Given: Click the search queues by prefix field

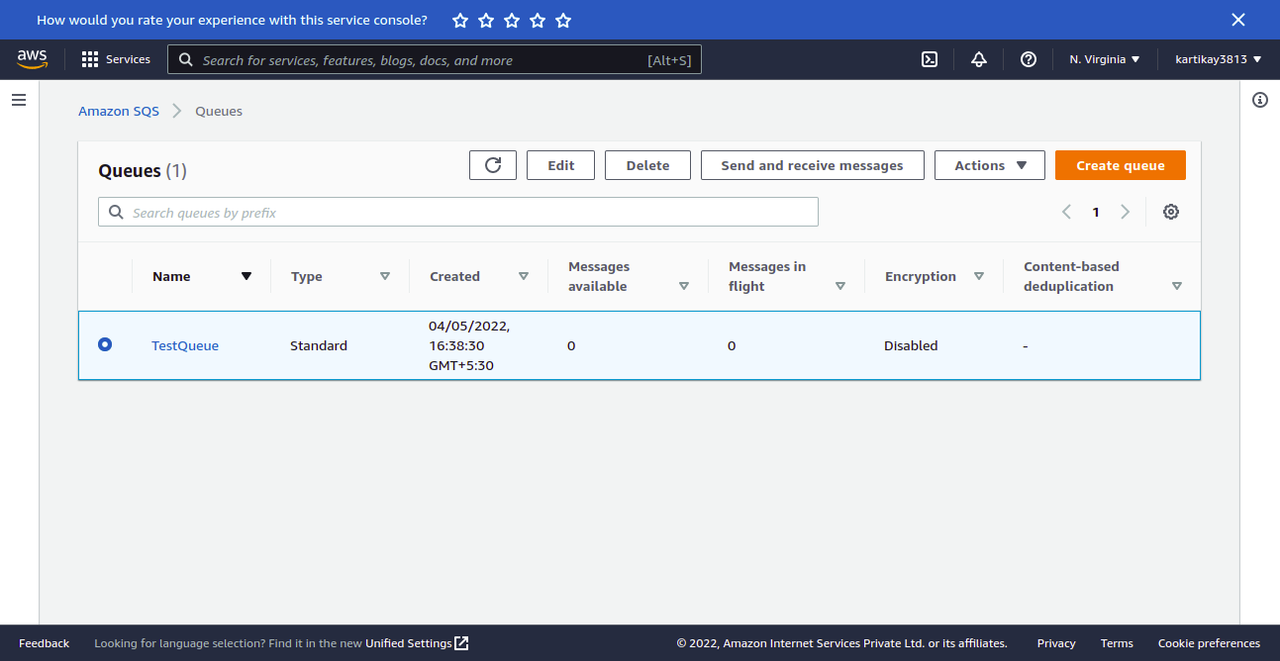Looking at the screenshot, I should pyautogui.click(x=458, y=212).
